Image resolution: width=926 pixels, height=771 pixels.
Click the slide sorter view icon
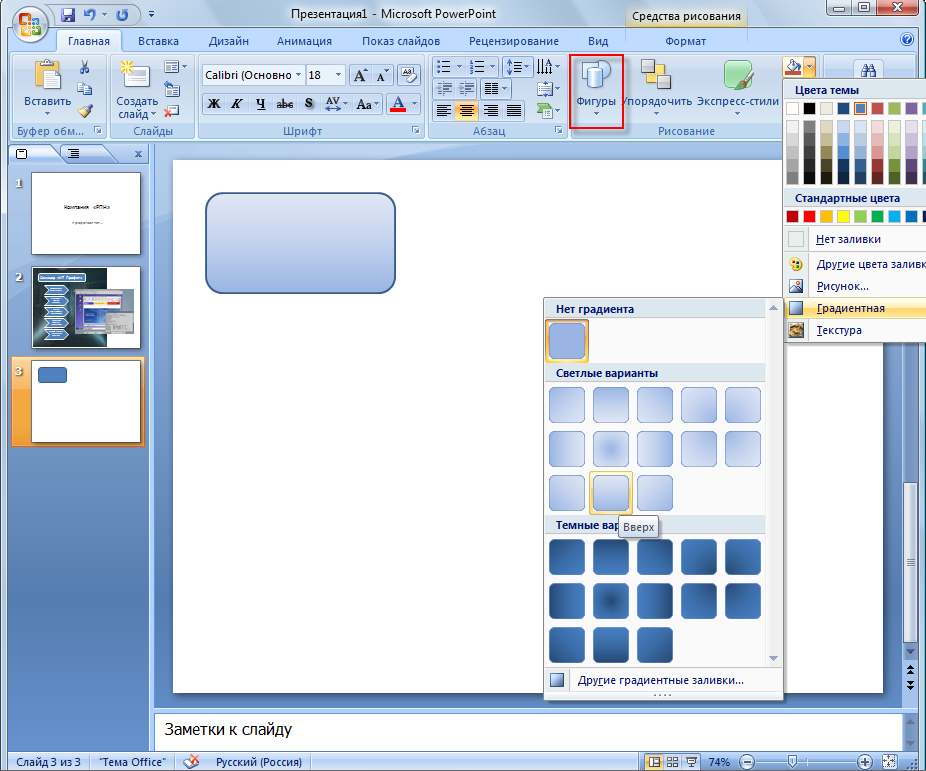[672, 762]
